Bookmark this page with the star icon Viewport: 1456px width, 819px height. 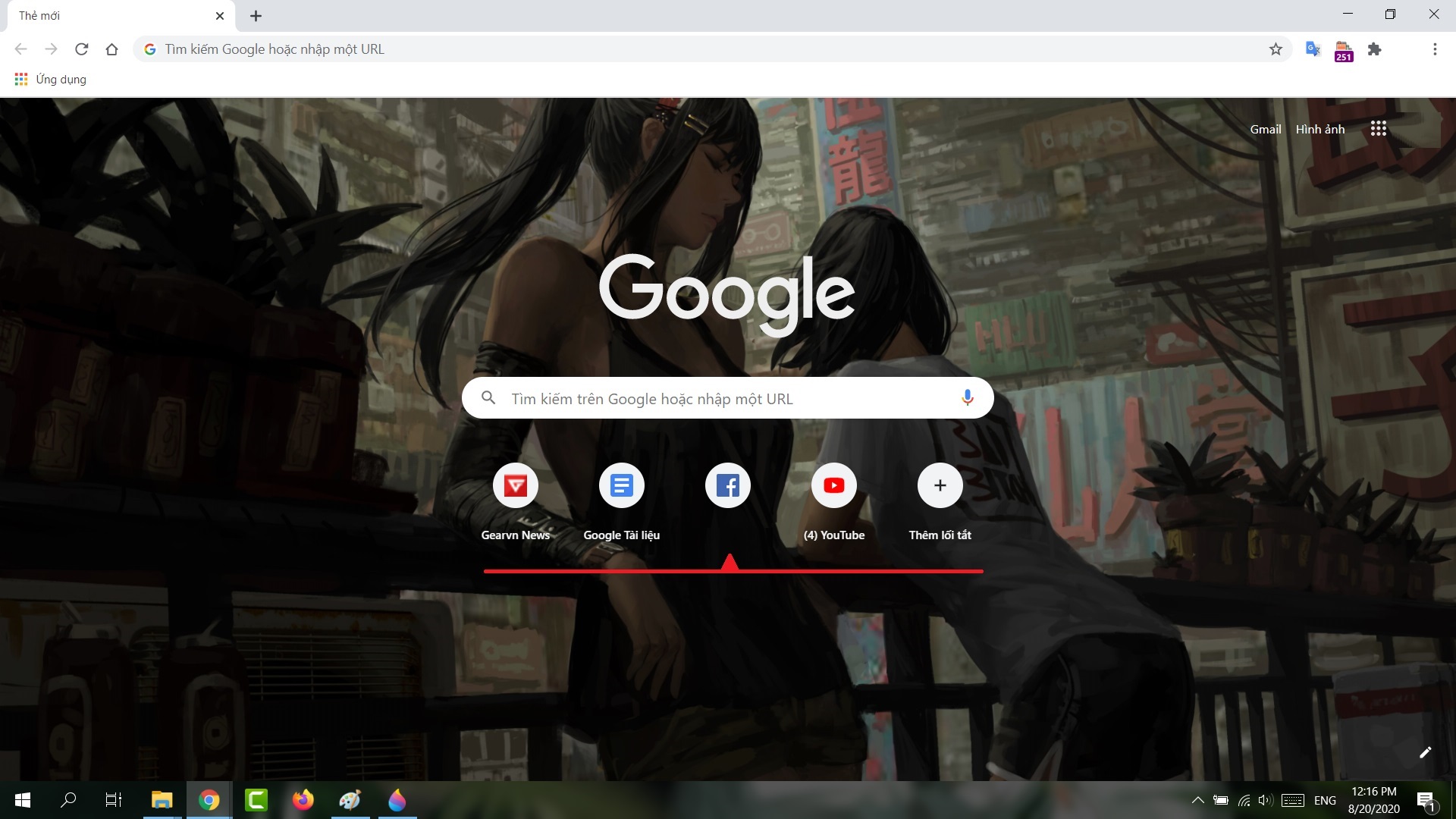click(1276, 49)
